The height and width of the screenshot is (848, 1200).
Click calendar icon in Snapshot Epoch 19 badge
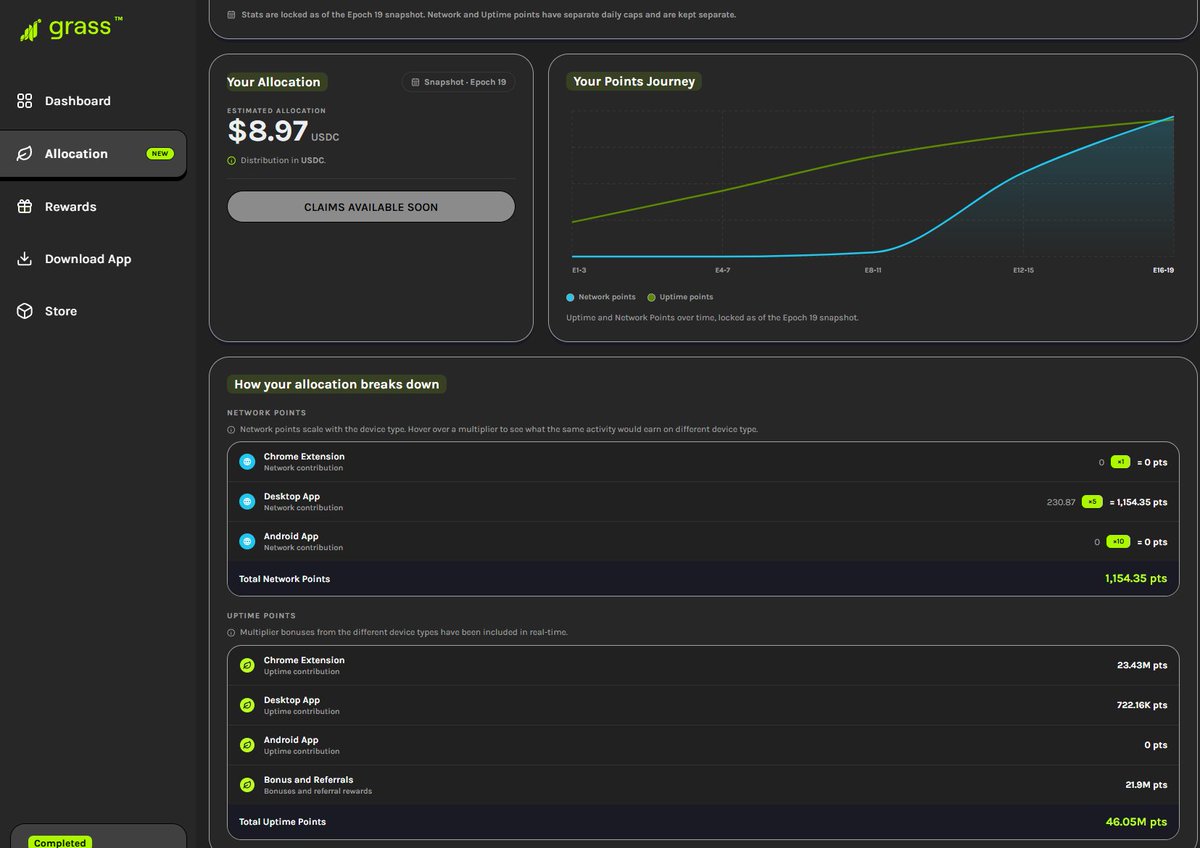[x=415, y=82]
